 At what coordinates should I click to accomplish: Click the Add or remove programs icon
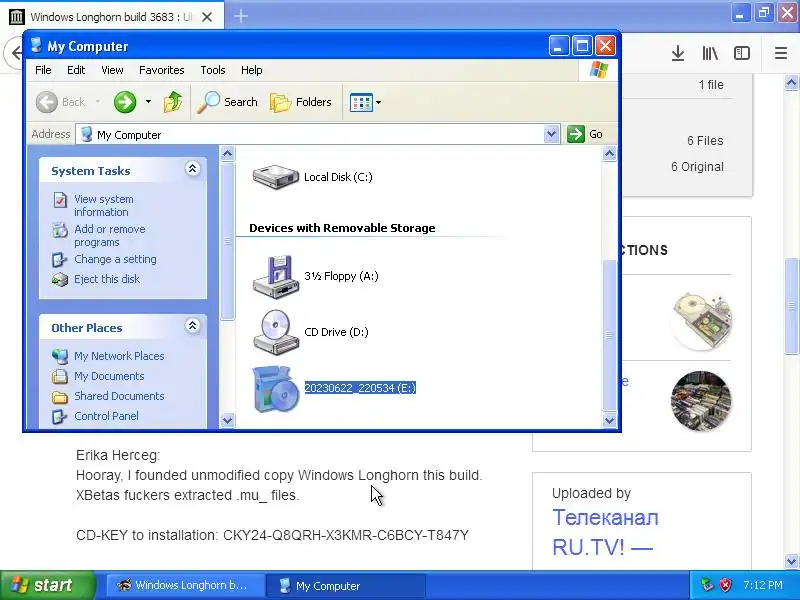click(x=60, y=230)
